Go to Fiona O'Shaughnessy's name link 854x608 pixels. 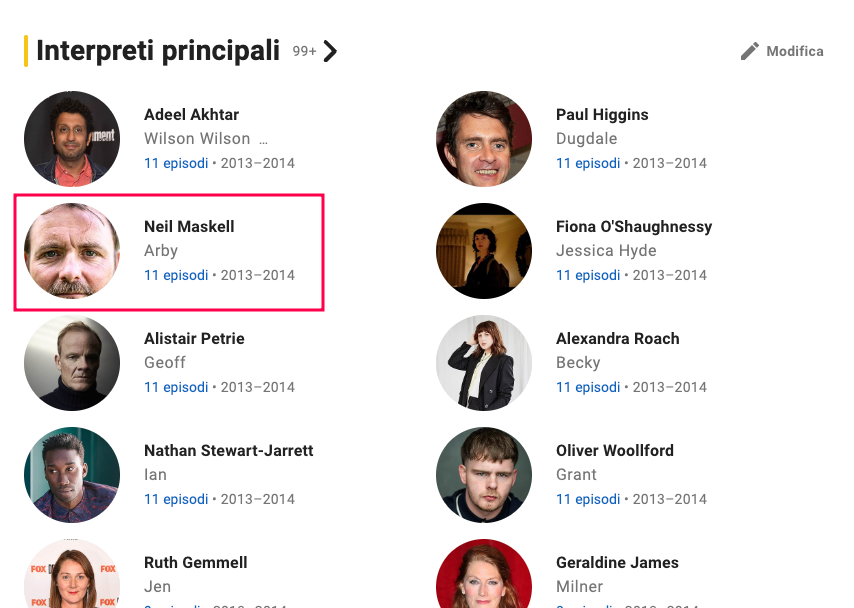coord(634,227)
